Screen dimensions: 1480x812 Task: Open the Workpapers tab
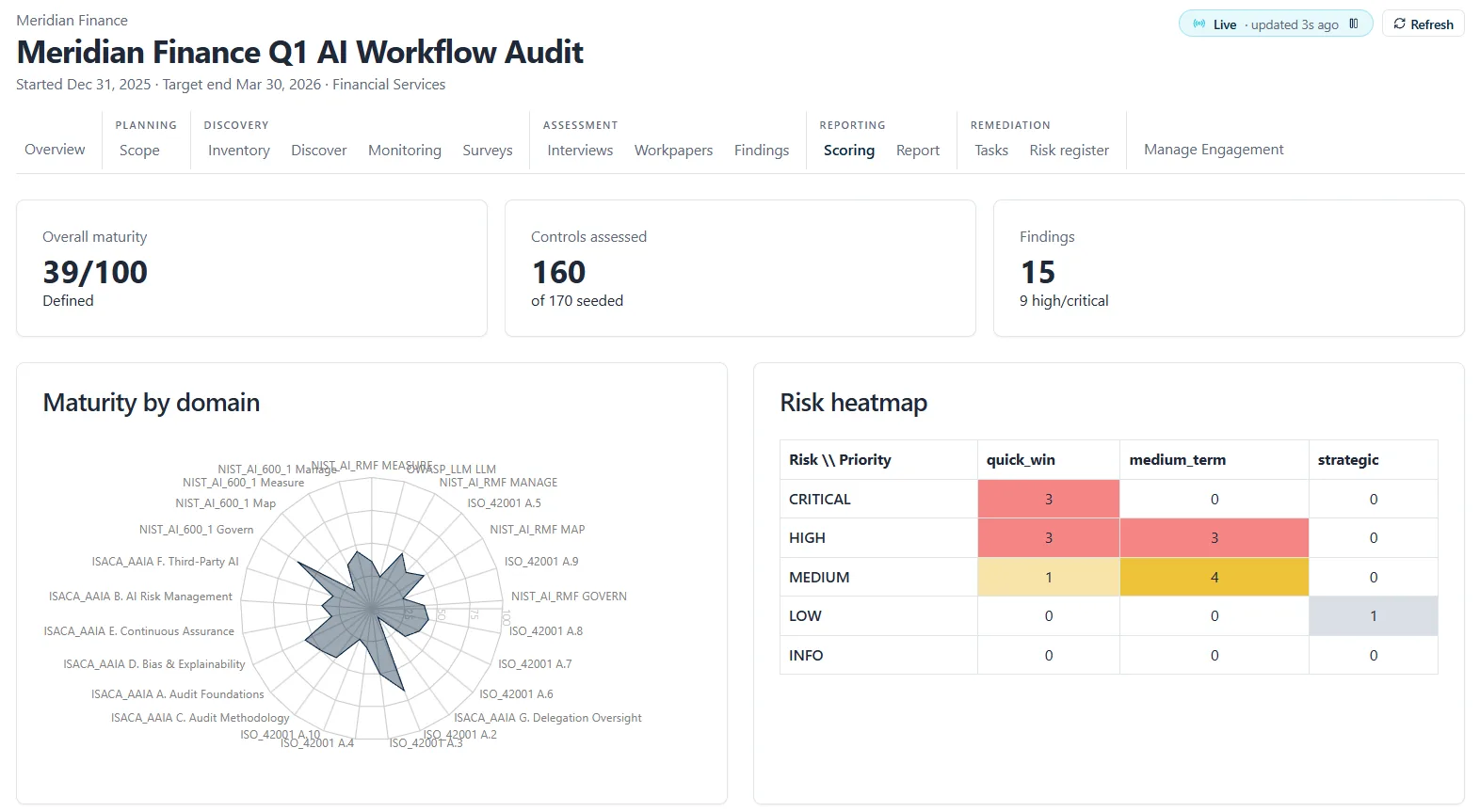(x=673, y=151)
